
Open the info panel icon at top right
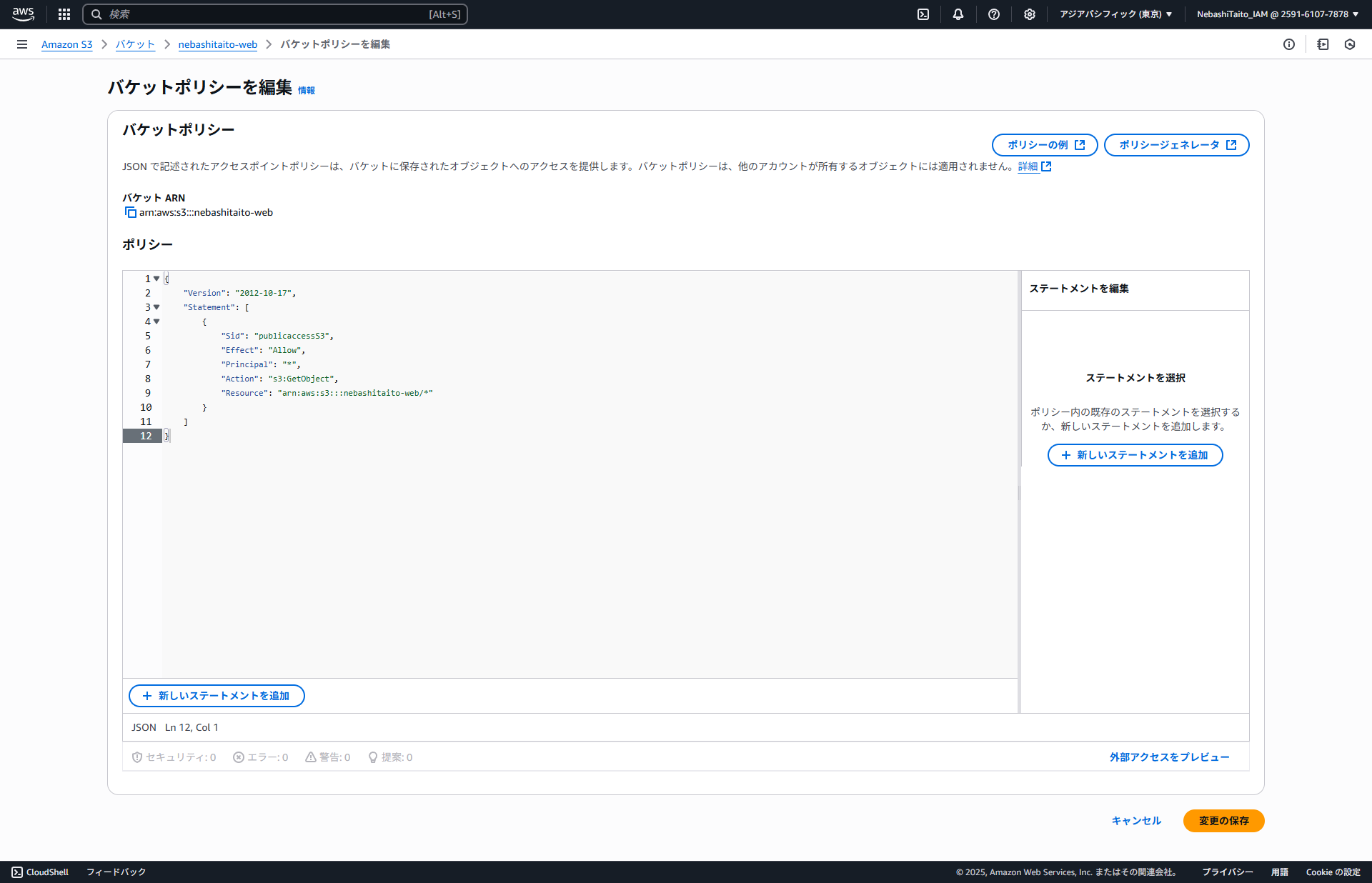[1289, 44]
